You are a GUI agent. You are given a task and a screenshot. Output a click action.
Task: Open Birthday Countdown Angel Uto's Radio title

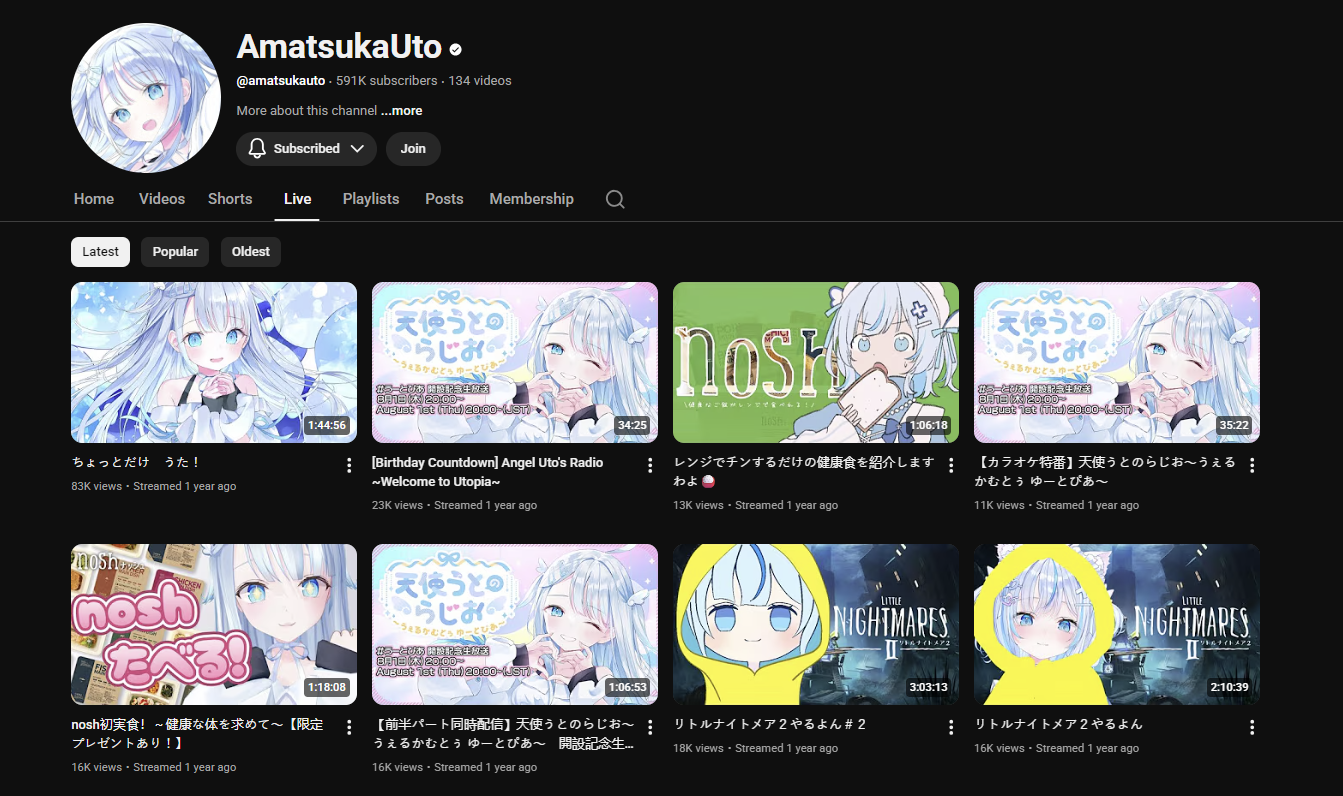pyautogui.click(x=487, y=472)
